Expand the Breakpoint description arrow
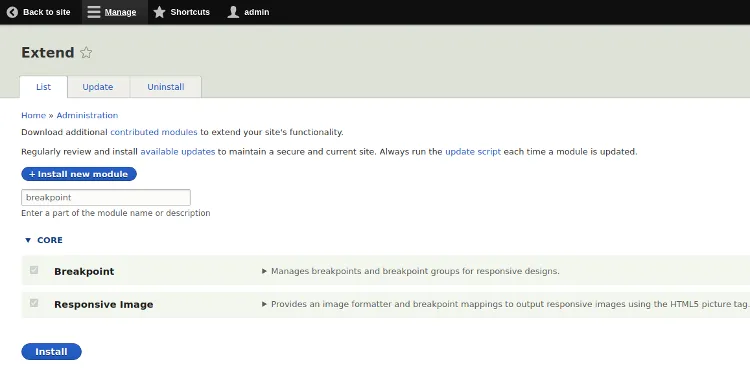Screen dimensions: 750x375 [264, 271]
